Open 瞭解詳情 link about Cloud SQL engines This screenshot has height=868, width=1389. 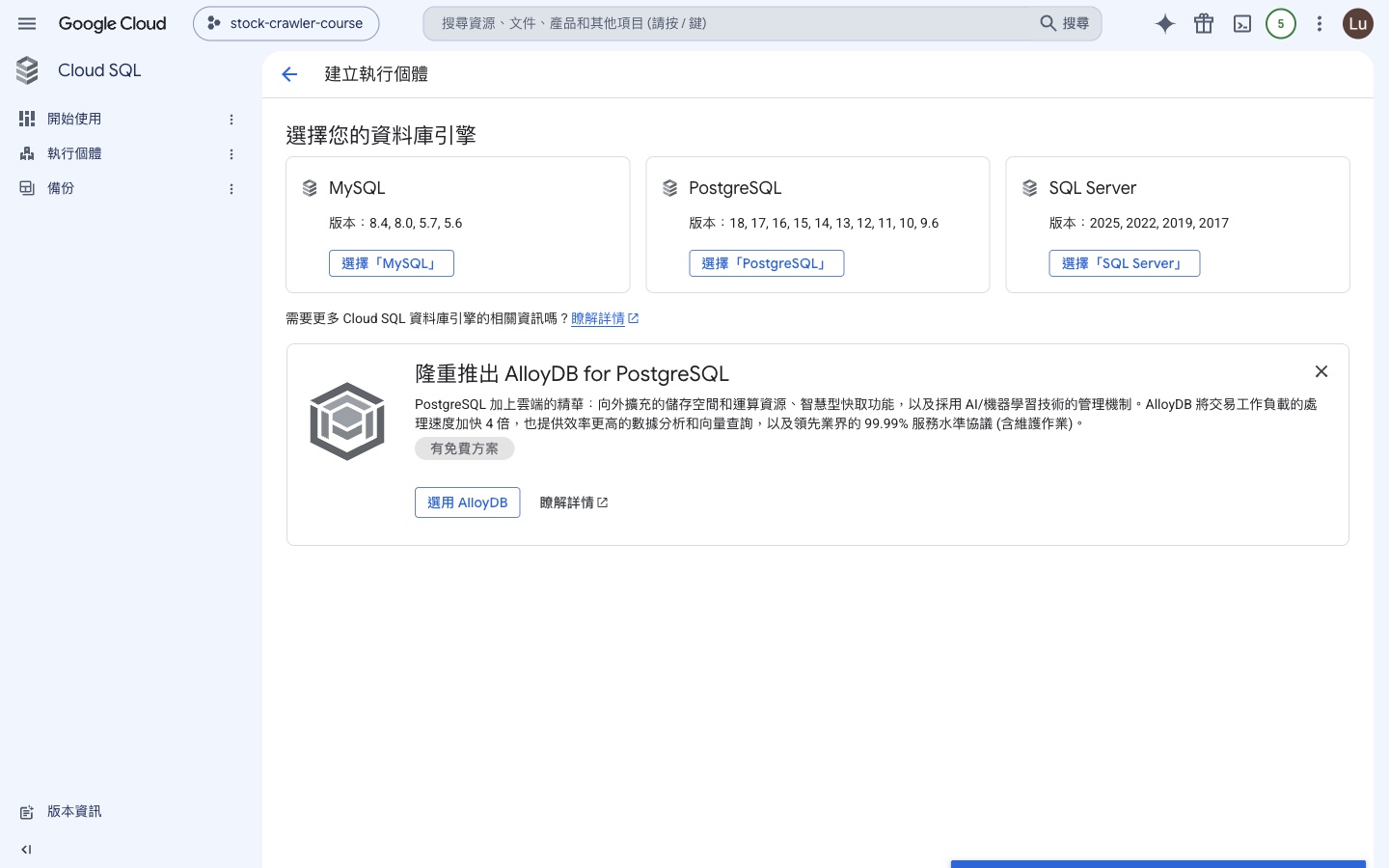point(605,318)
